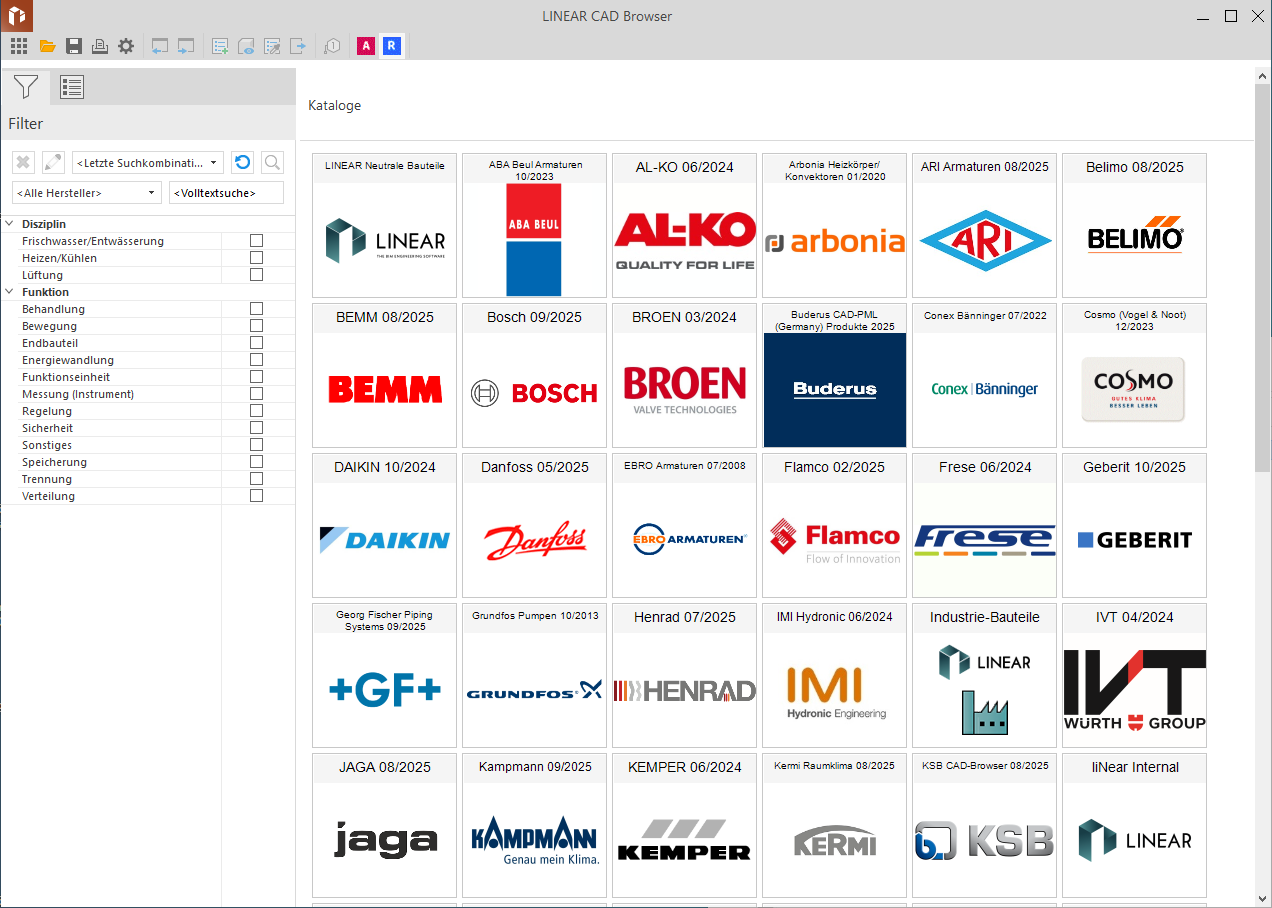Image resolution: width=1272 pixels, height=908 pixels.
Task: Open the Arbonia Heizkörper catalog
Action: 834,225
